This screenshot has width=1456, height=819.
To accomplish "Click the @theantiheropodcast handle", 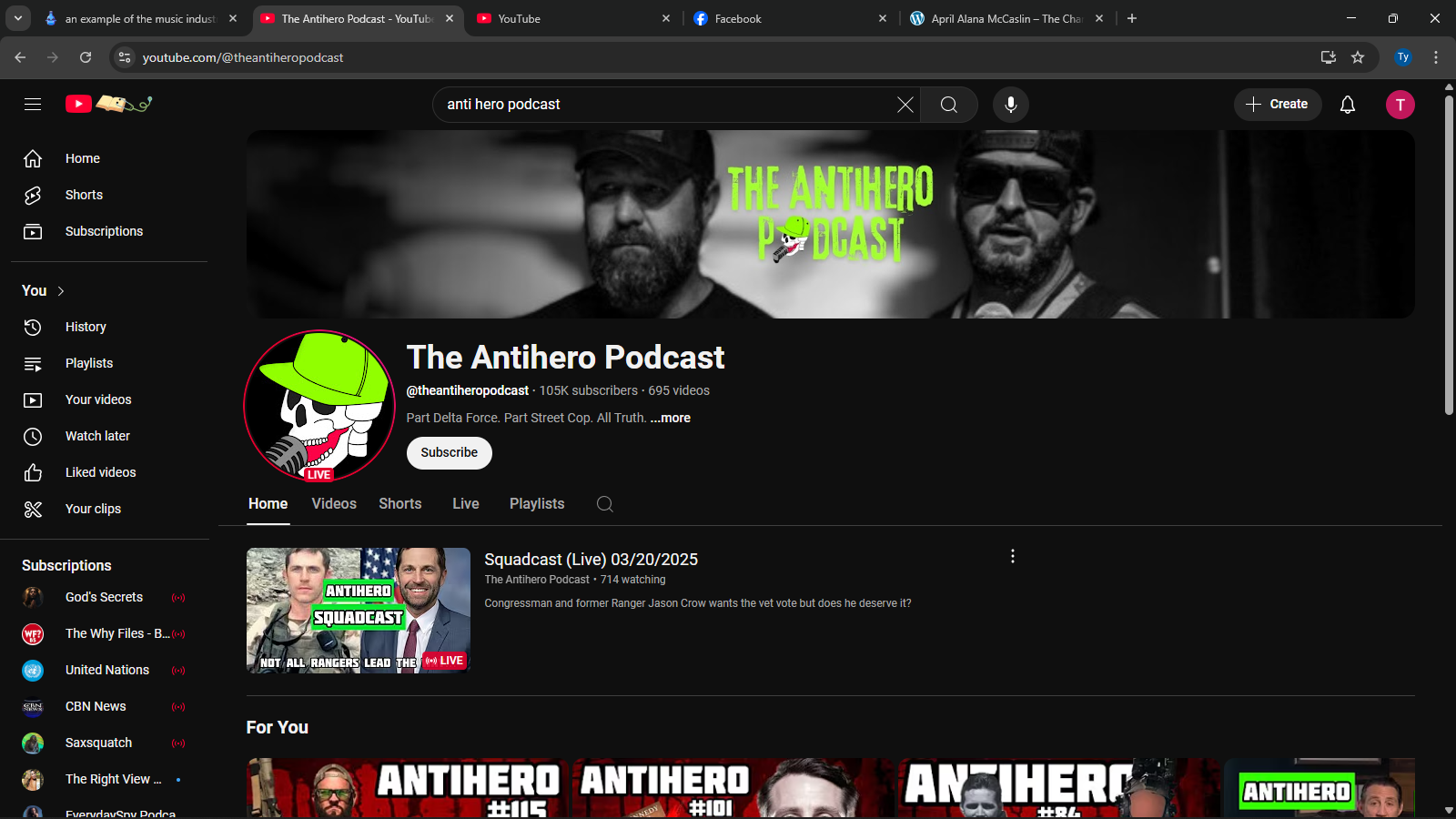I will [468, 390].
